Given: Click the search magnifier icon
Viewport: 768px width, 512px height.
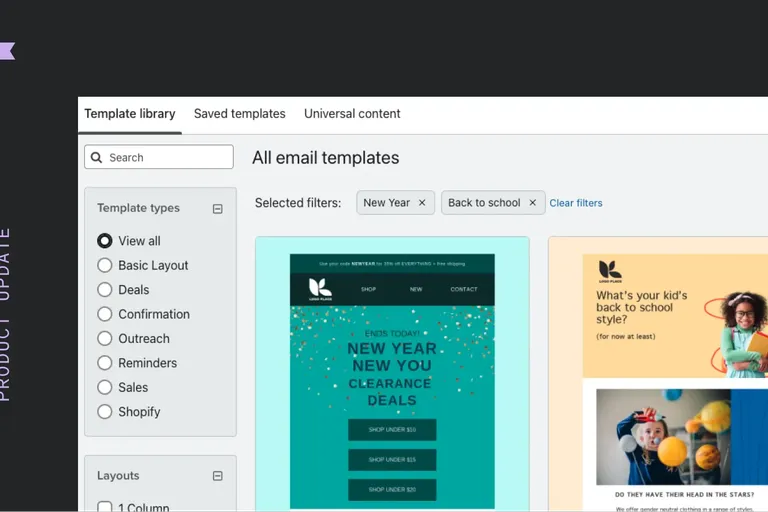Looking at the screenshot, I should [x=96, y=157].
